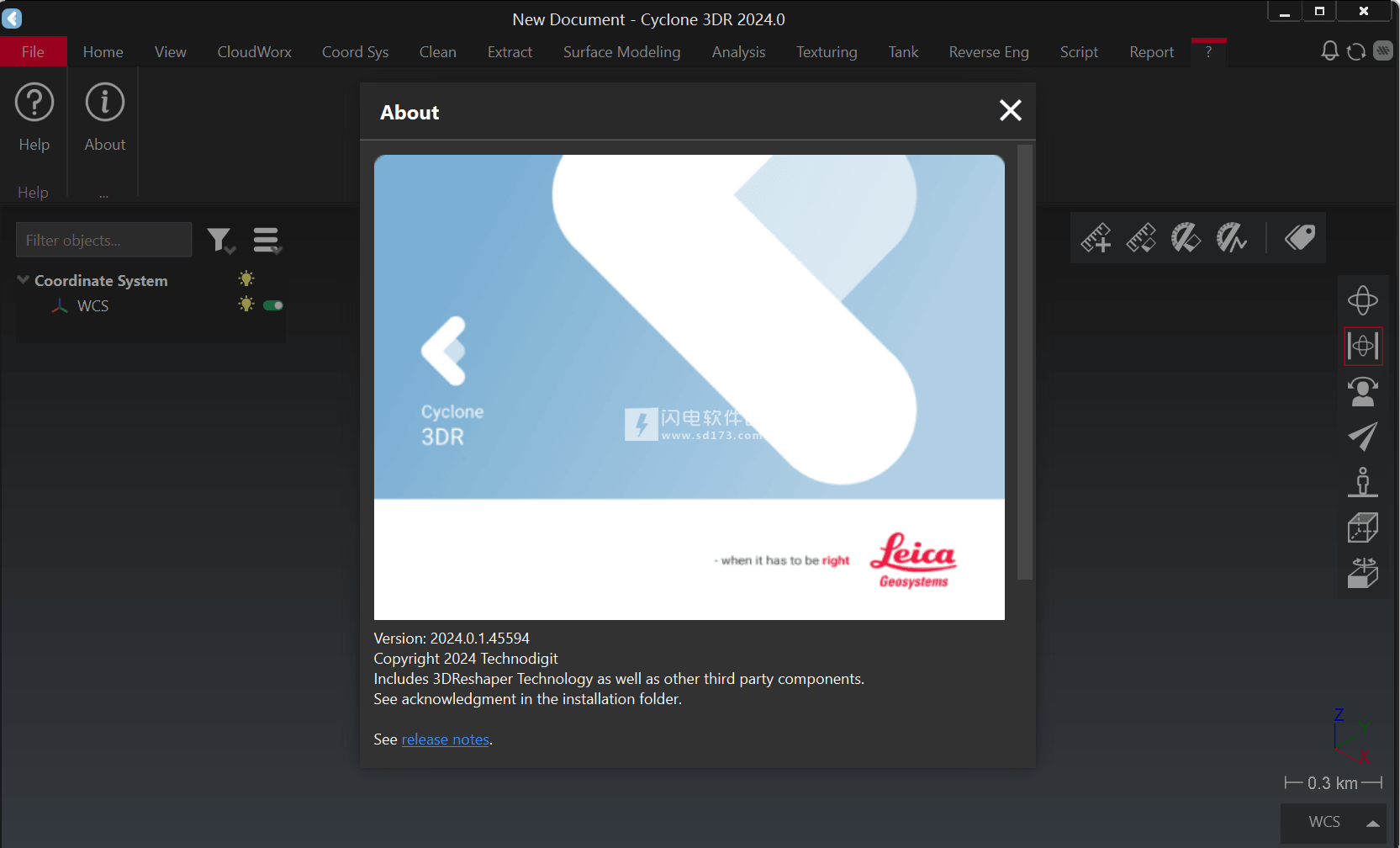The image size is (1400, 848).
Task: Click the Cyclone 3DR splash image
Action: tap(689, 387)
